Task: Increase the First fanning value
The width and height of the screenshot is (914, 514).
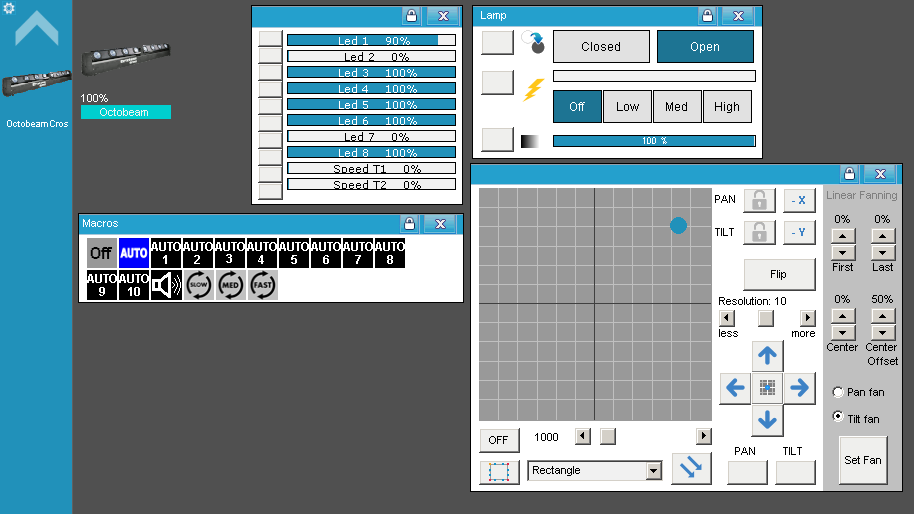Action: (x=843, y=236)
